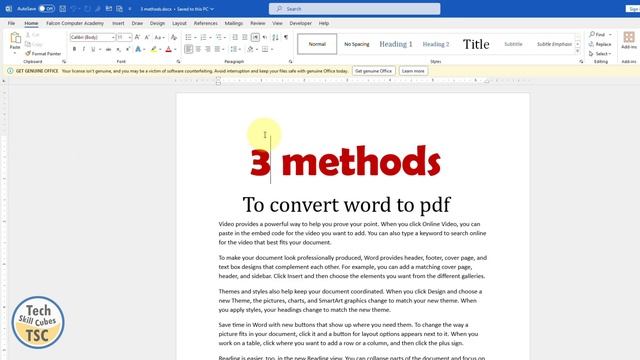Toggle left-to-right text direction

point(255,37)
